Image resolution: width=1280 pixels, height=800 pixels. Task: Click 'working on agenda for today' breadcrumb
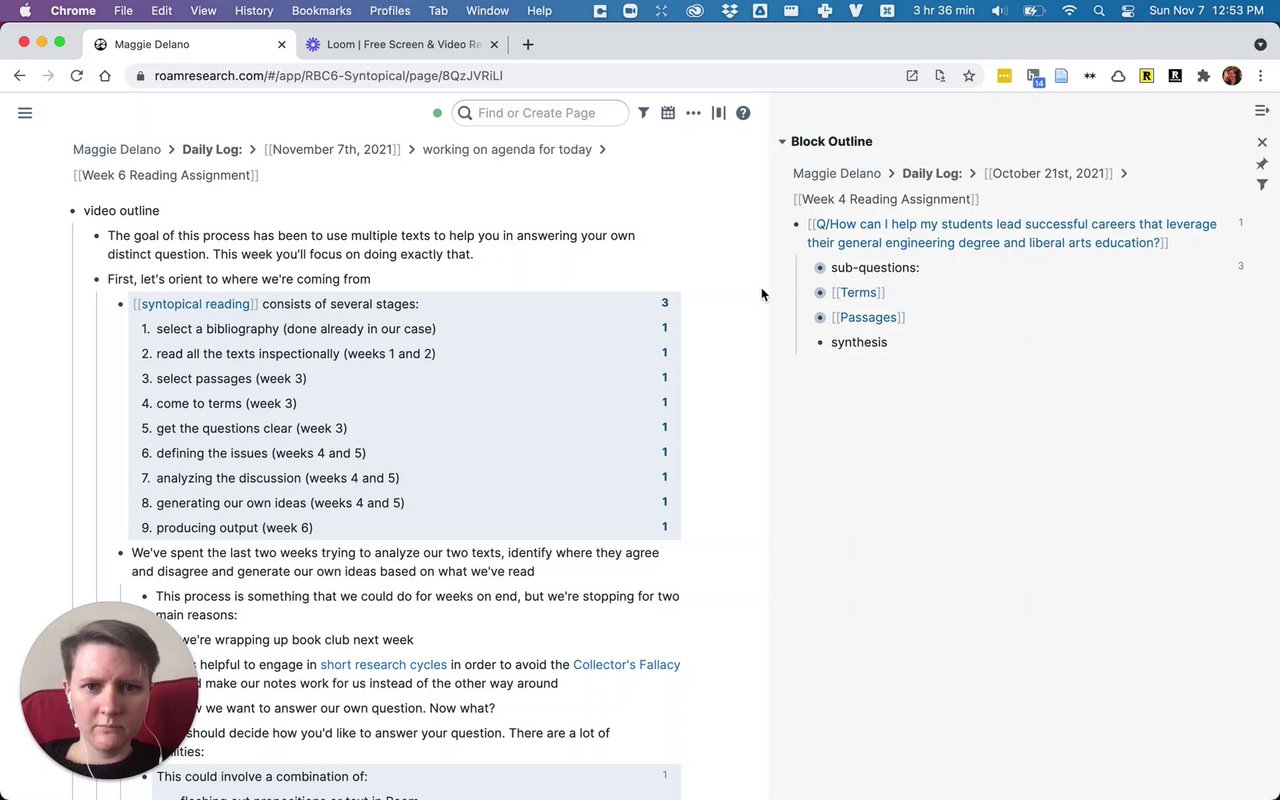(x=507, y=150)
